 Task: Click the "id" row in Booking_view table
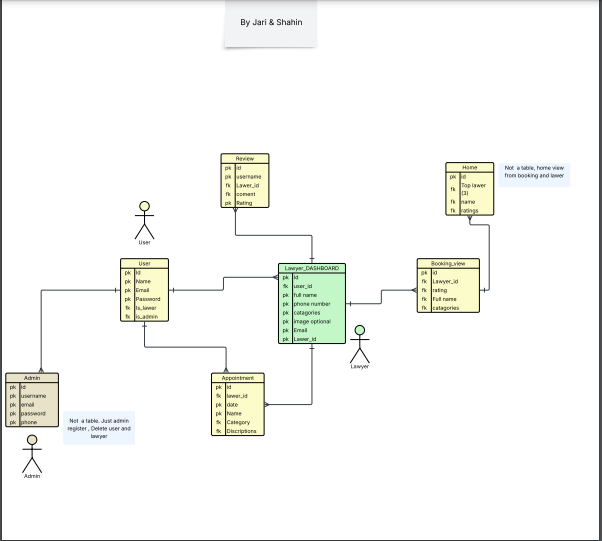click(448, 273)
